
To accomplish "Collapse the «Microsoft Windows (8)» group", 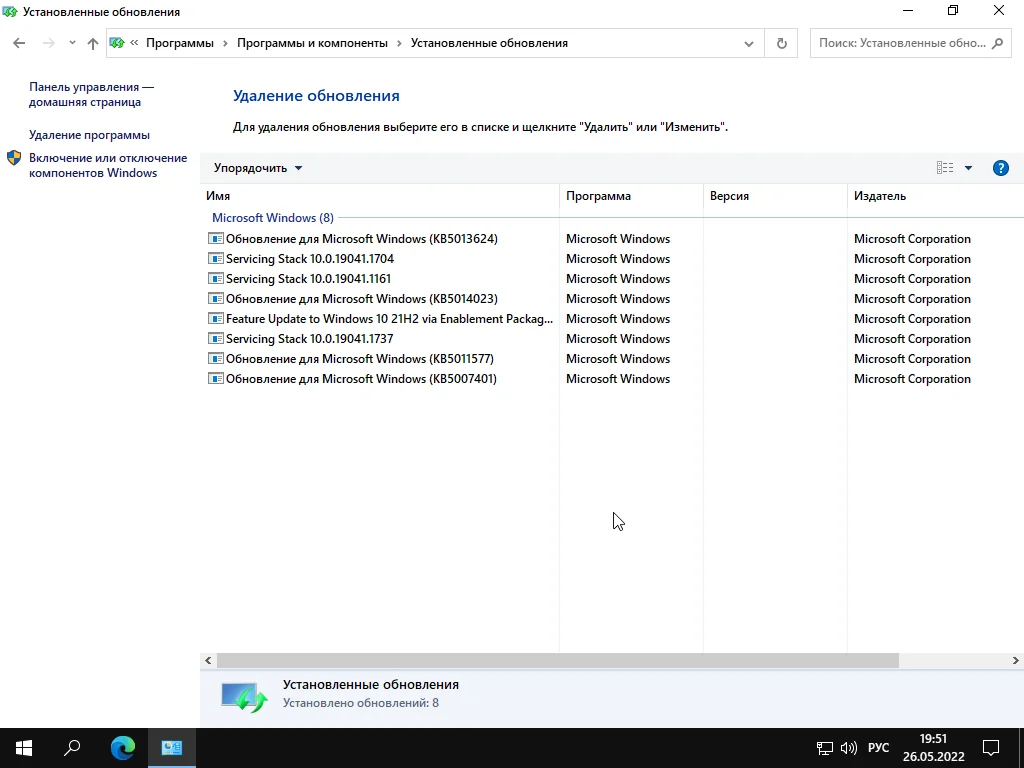I will (272, 217).
